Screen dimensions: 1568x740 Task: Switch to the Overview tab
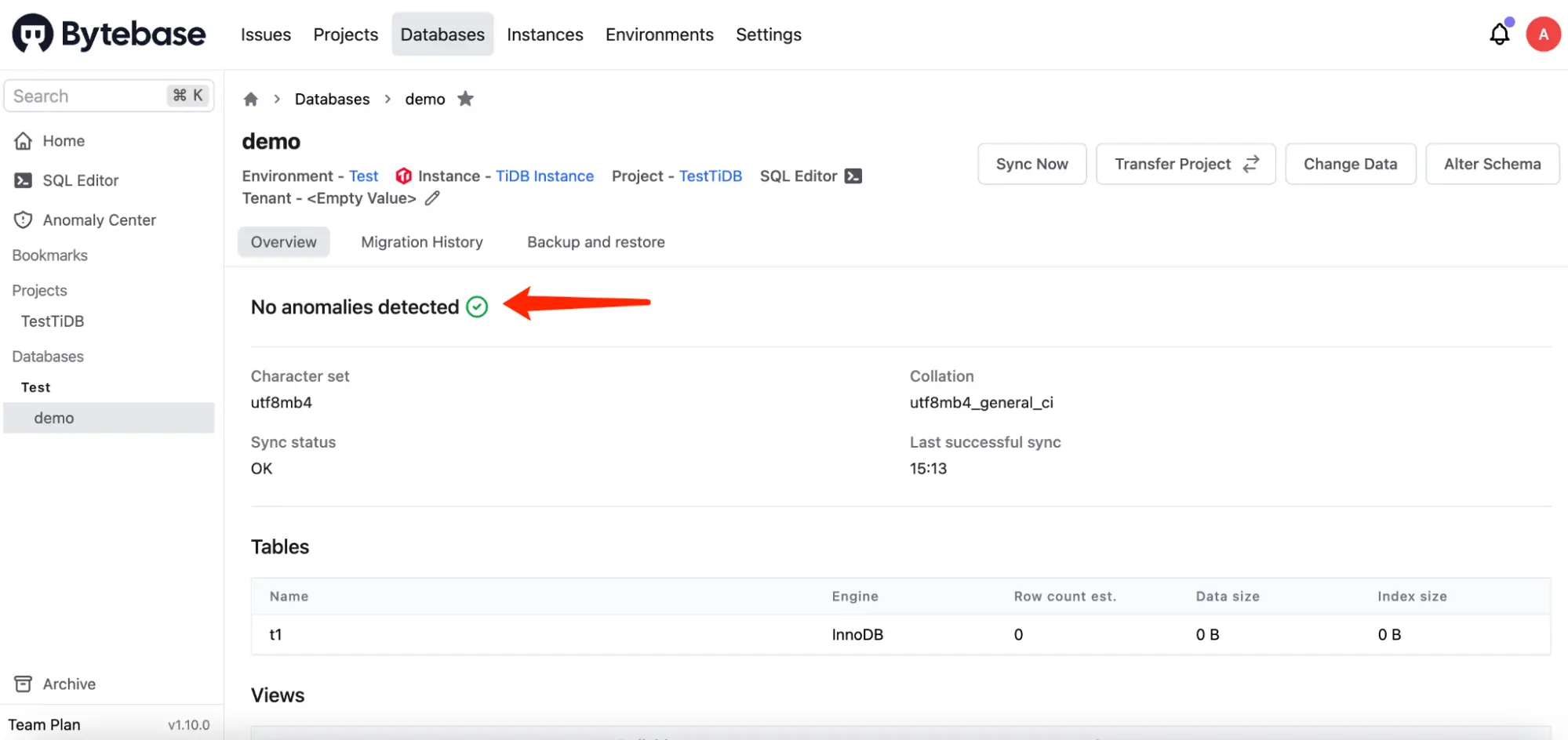284,242
